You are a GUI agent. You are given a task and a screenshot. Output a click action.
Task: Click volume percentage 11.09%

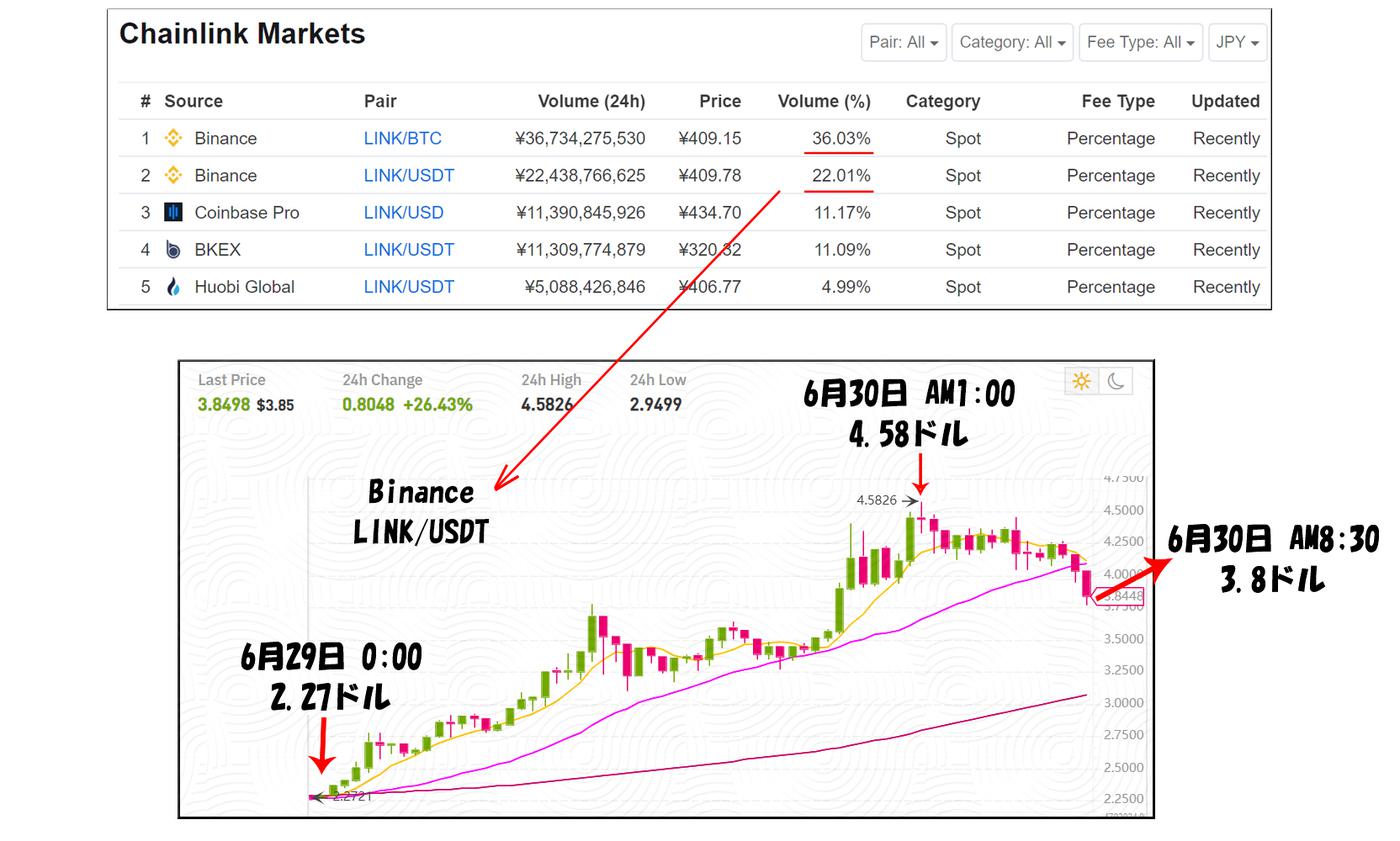tap(842, 249)
